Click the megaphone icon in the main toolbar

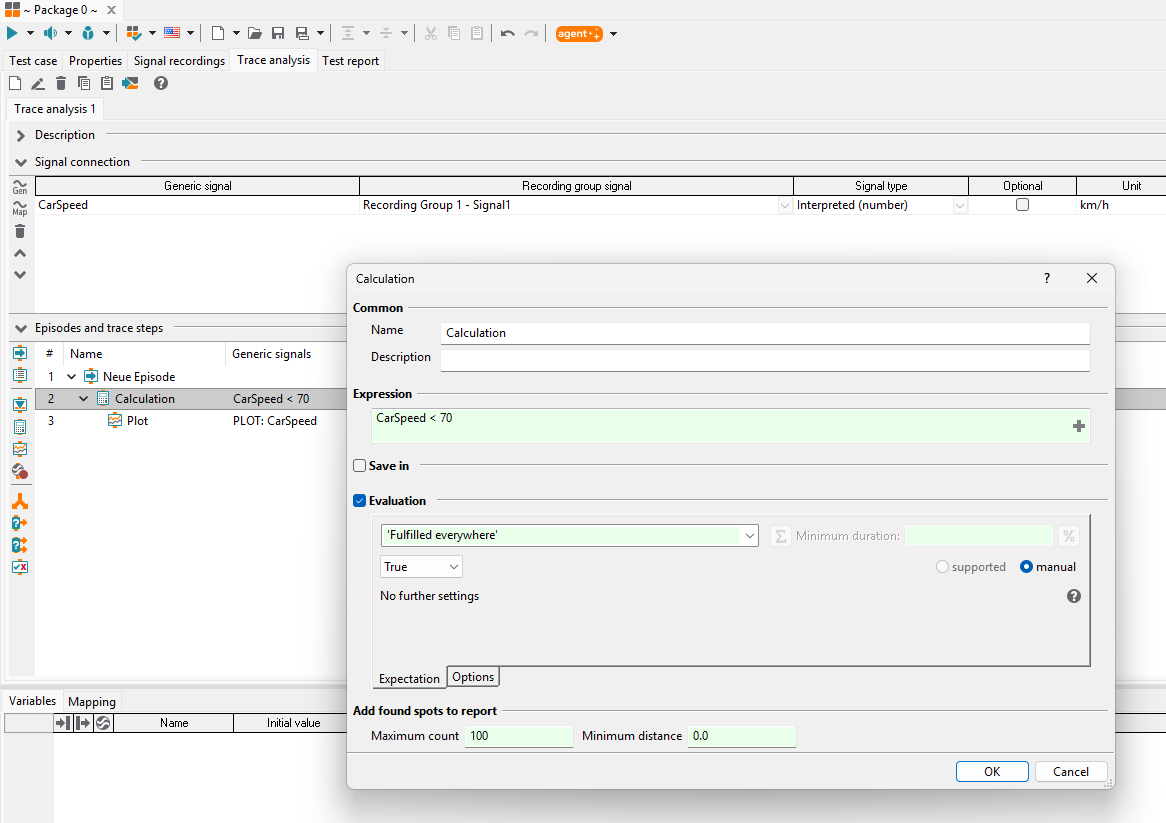coord(51,33)
